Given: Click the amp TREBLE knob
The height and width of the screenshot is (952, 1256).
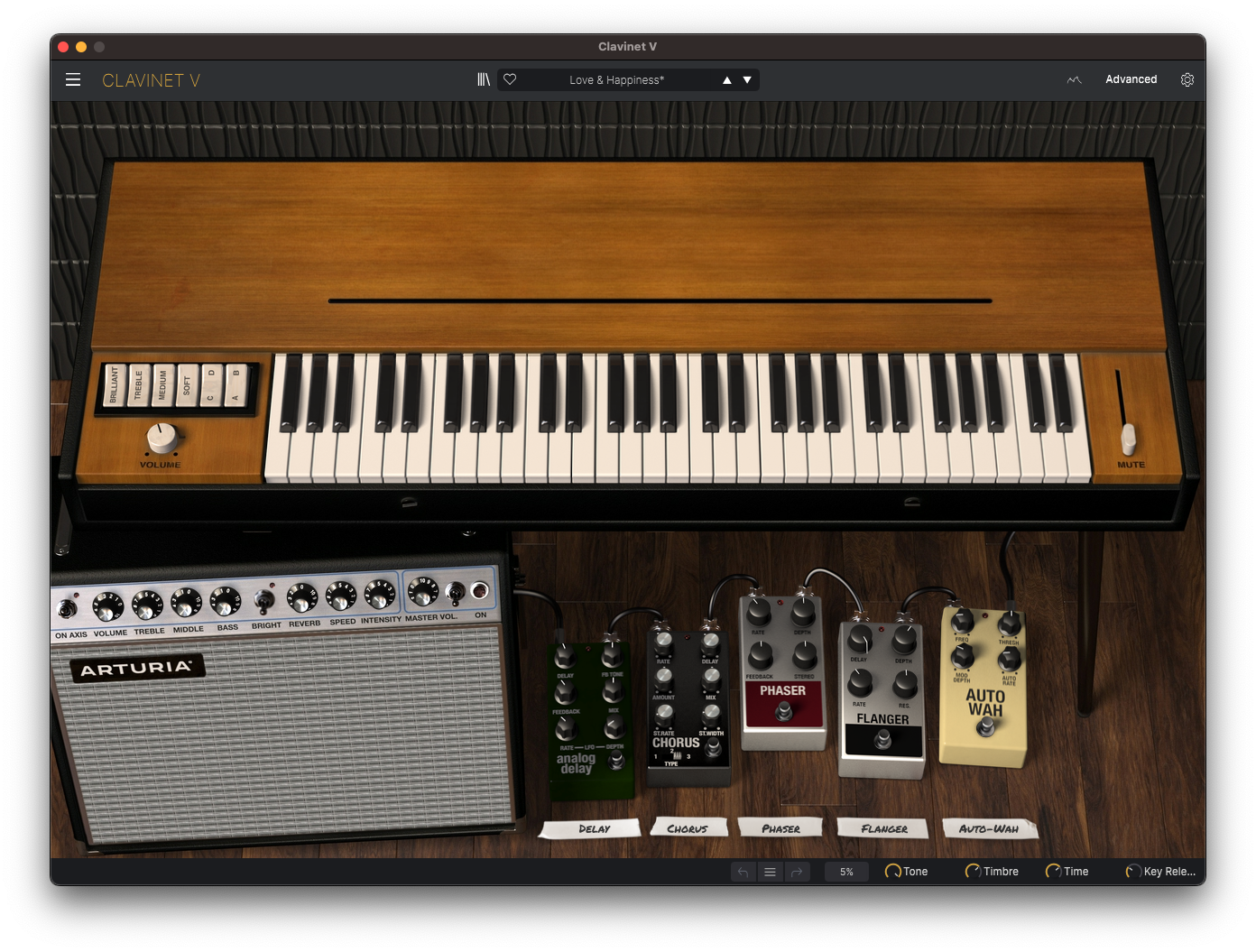Looking at the screenshot, I should [147, 605].
